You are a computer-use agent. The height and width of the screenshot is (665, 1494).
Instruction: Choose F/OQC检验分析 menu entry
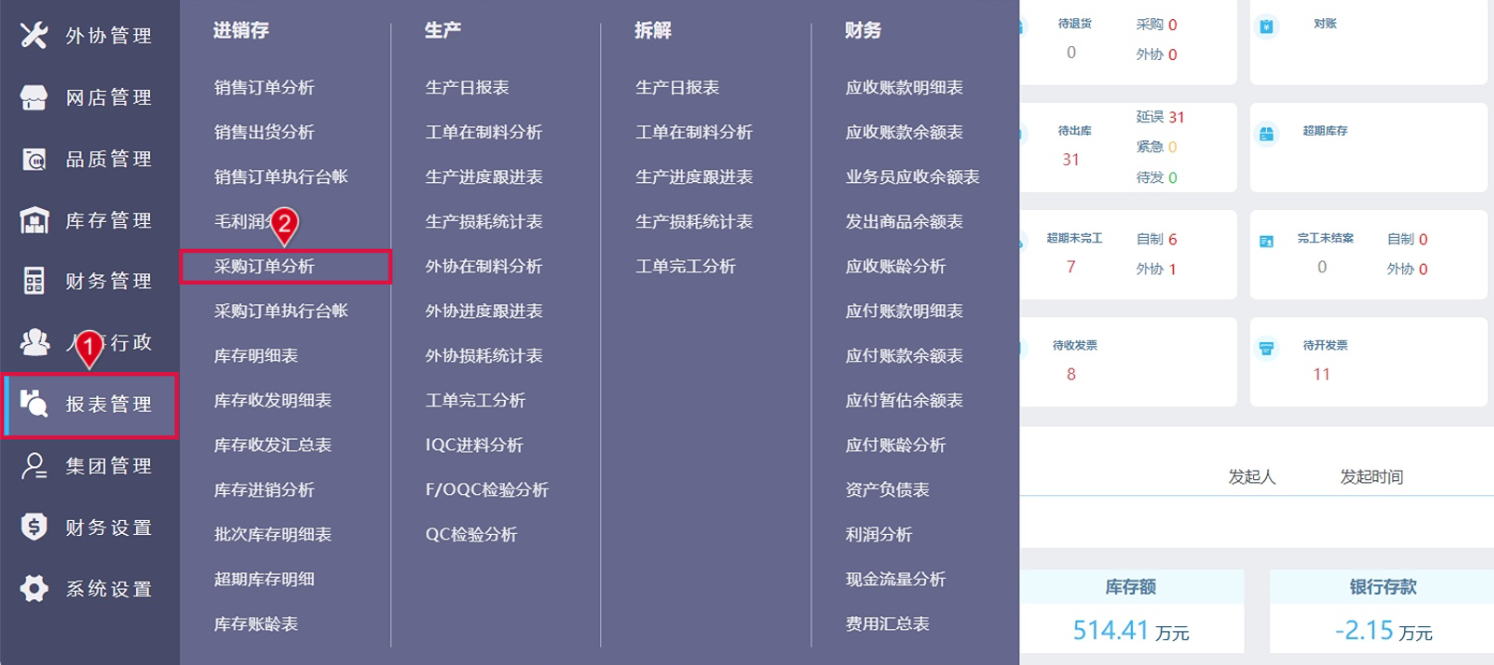[487, 490]
